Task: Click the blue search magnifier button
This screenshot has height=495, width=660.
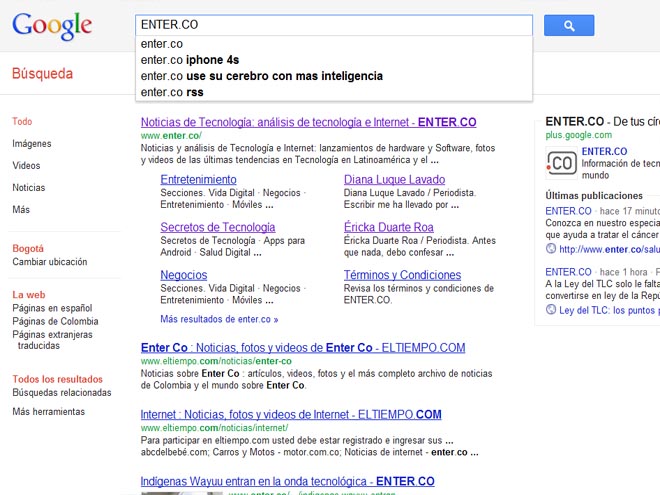Action: pos(569,26)
